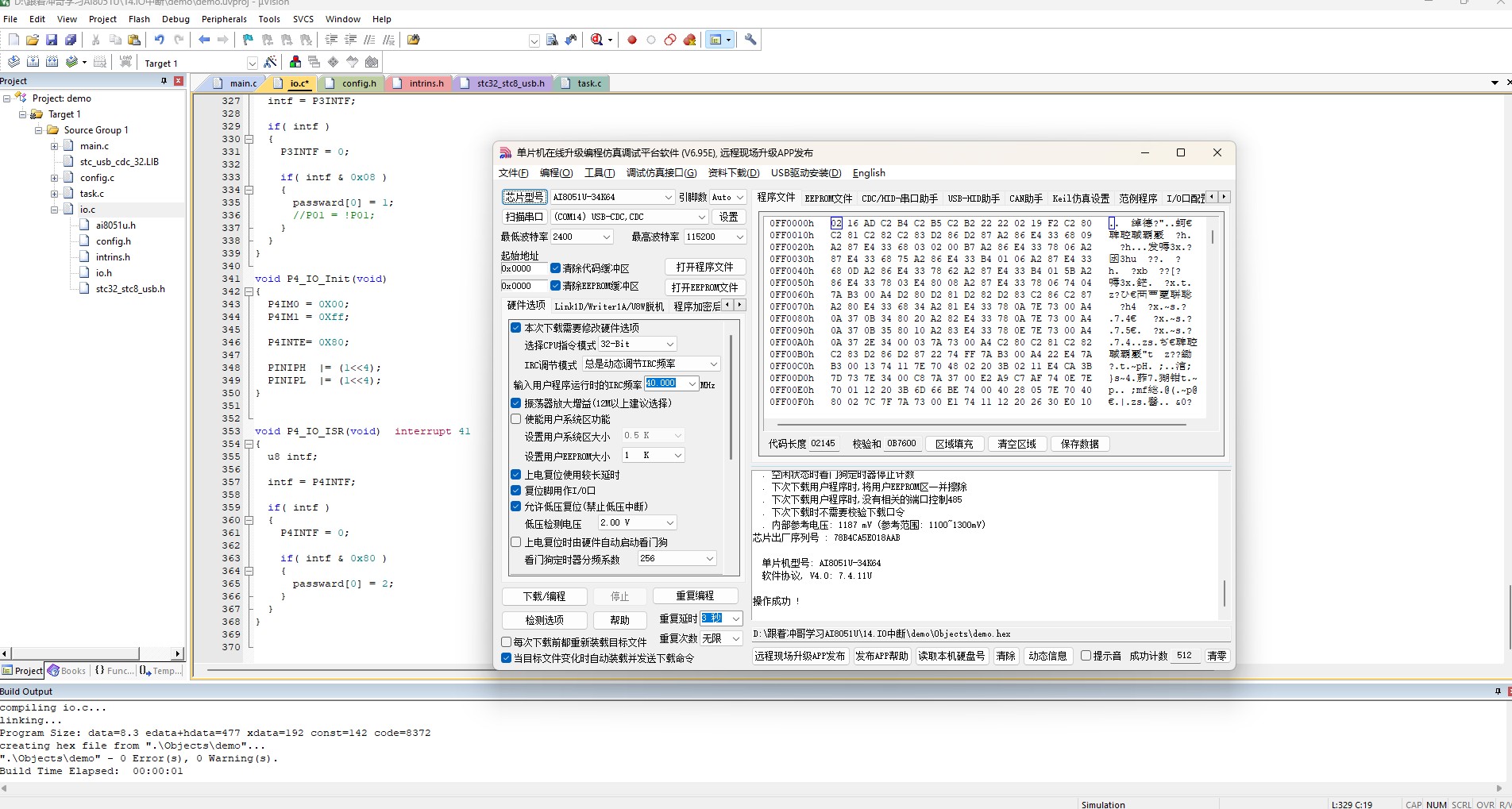
Task: Navigate backwards with the blue left arrow
Action: pos(204,40)
